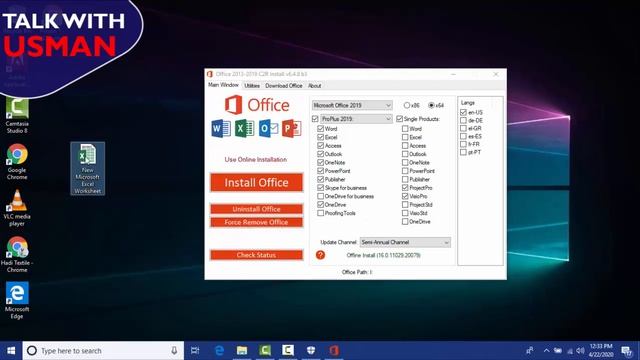Click the microphone icon in search box
The image size is (640, 360).
(174, 351)
